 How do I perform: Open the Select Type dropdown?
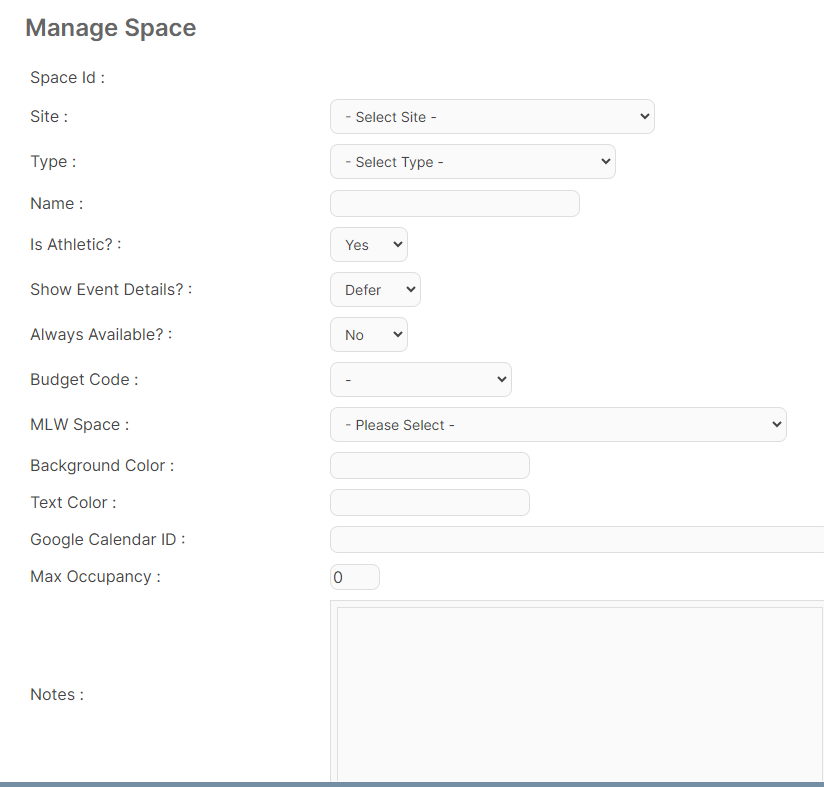[472, 162]
